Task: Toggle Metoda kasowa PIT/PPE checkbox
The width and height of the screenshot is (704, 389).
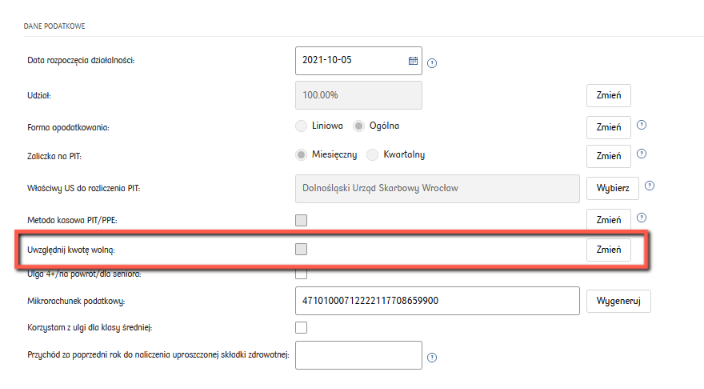Action: (x=301, y=220)
